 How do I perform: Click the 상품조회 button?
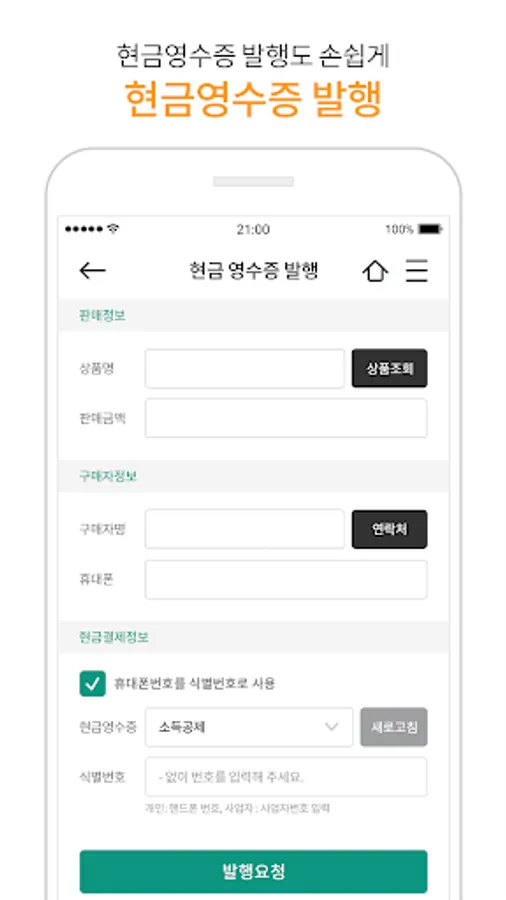[x=390, y=368]
